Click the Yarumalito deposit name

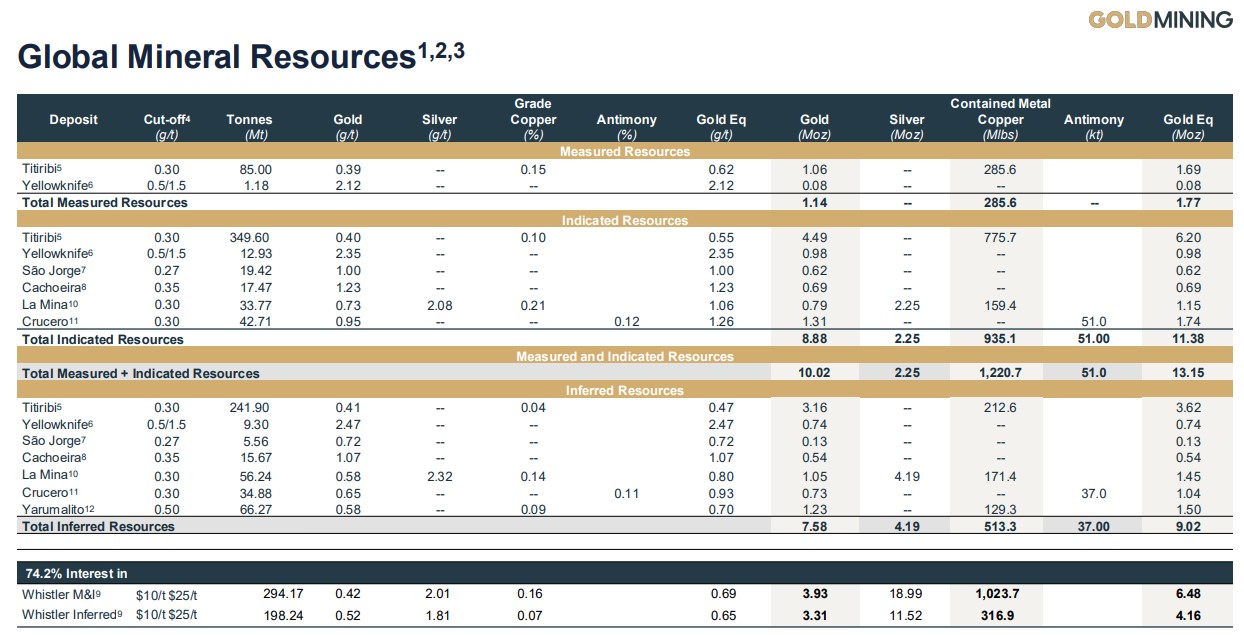pos(59,510)
